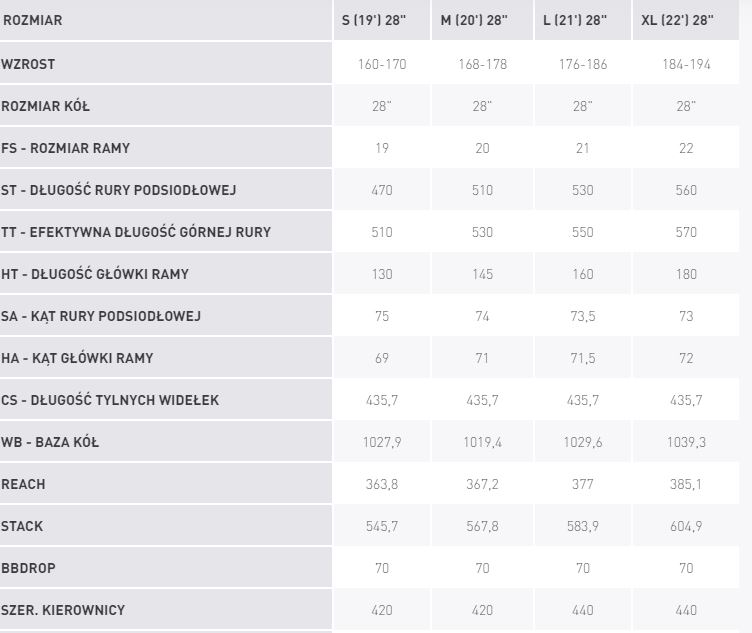Image resolution: width=752 pixels, height=633 pixels.
Task: Click the SZER. KIEROWNICY row label
Action: coord(63,610)
